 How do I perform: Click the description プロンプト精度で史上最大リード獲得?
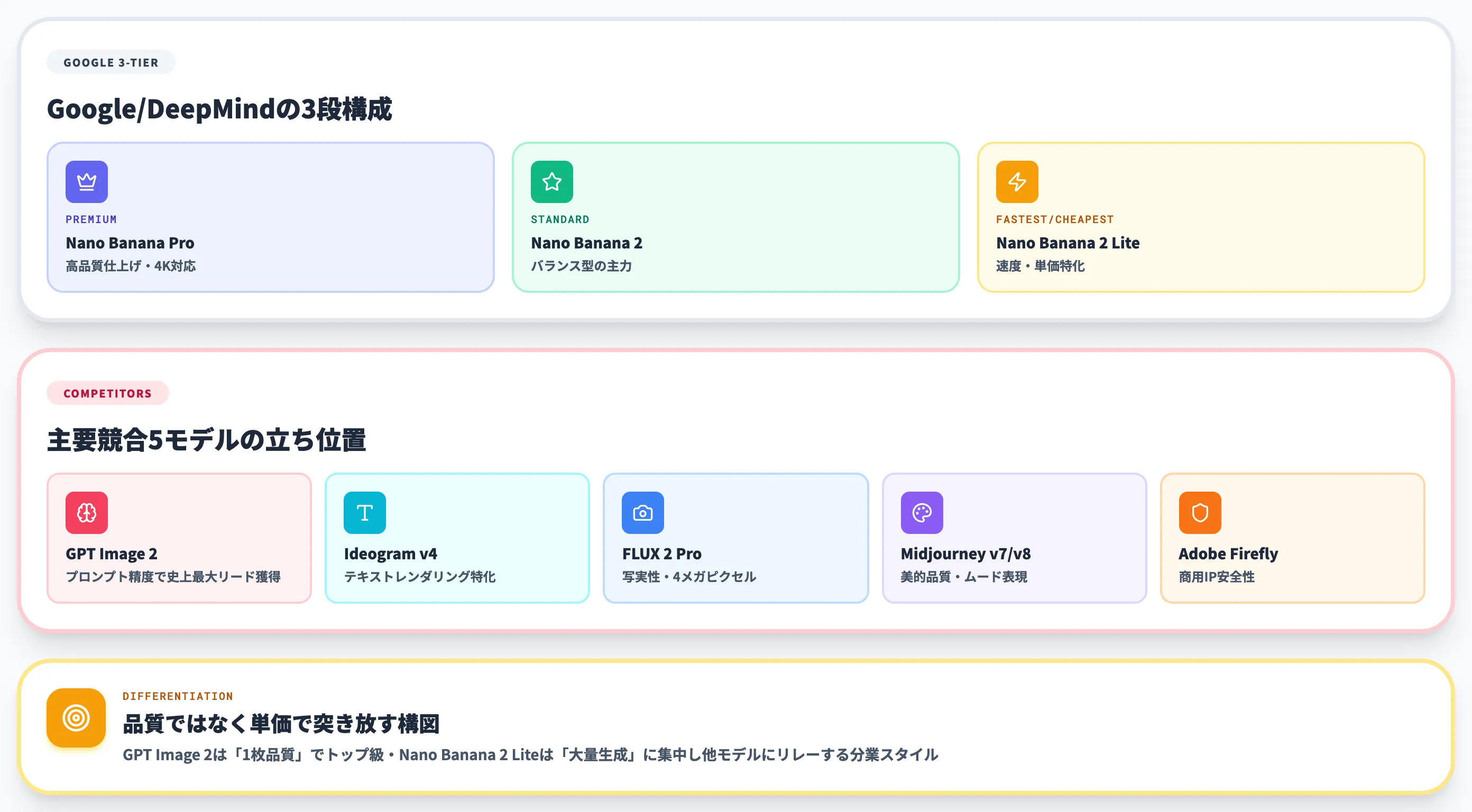[173, 577]
